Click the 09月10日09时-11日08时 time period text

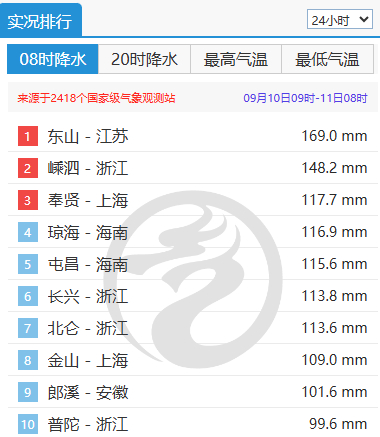(305, 98)
